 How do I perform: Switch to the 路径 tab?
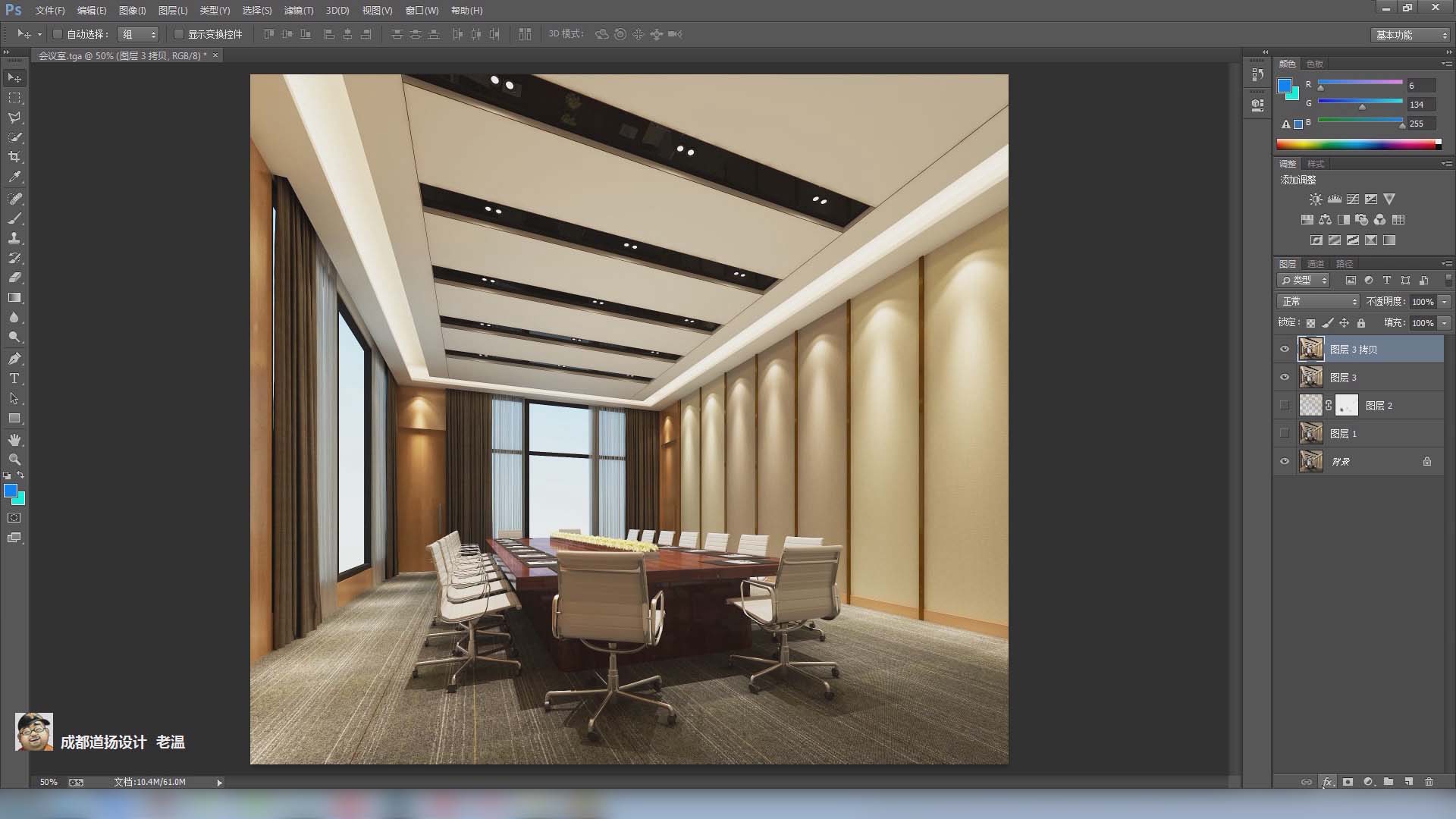[1345, 264]
